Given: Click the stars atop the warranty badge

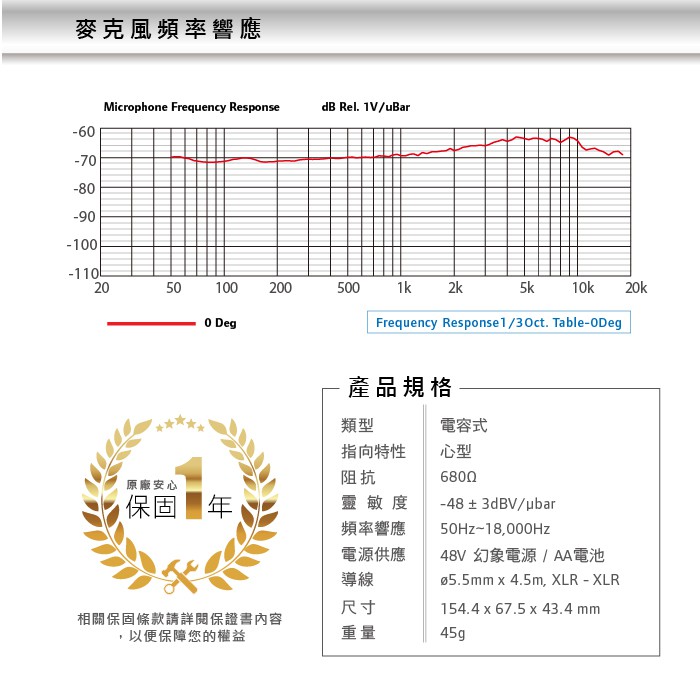Looking at the screenshot, I should [180, 423].
